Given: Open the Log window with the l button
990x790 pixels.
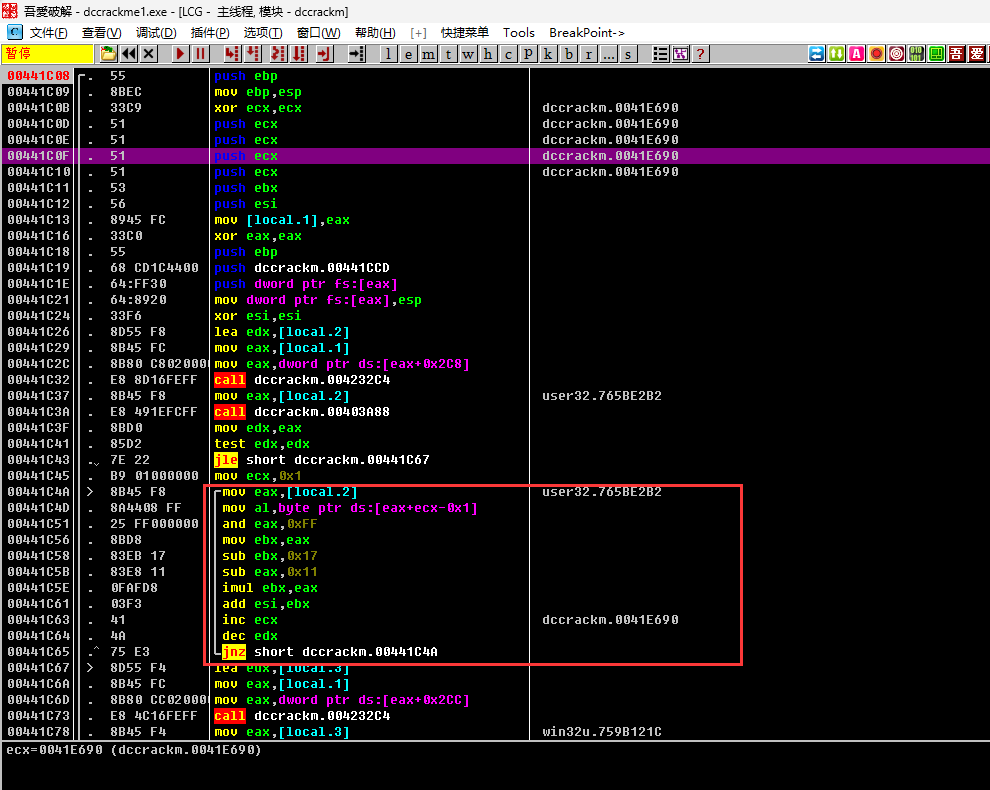Looking at the screenshot, I should [388, 54].
